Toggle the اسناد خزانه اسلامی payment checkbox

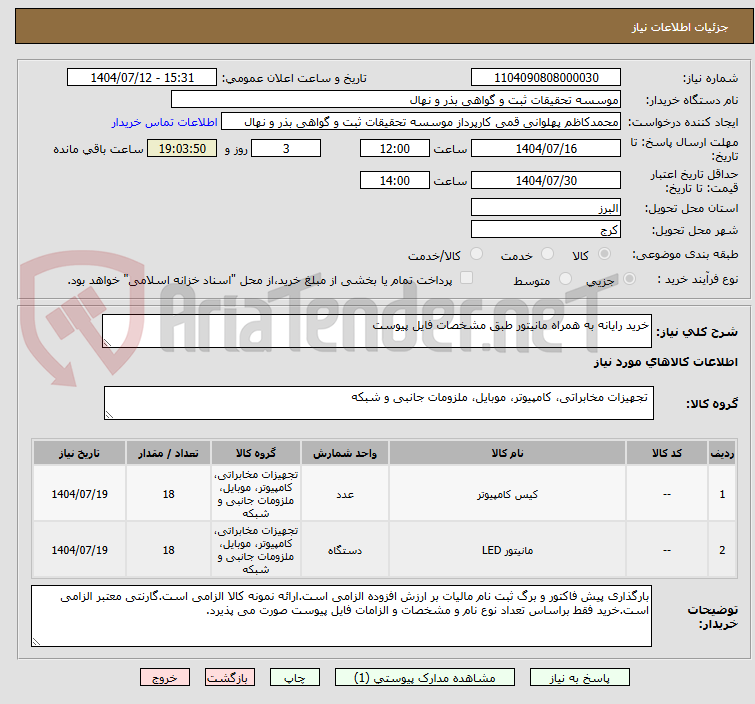[x=466, y=278]
